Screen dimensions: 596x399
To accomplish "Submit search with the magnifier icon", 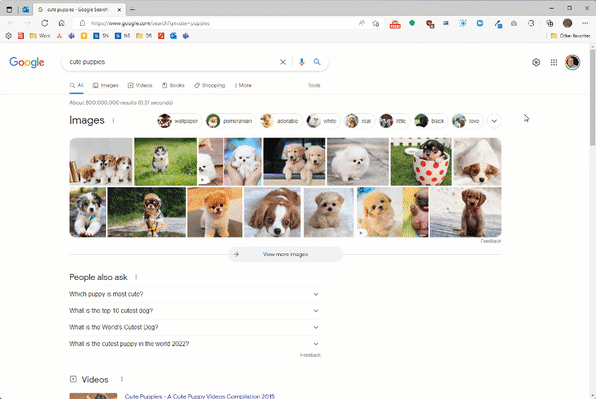I will pyautogui.click(x=317, y=62).
